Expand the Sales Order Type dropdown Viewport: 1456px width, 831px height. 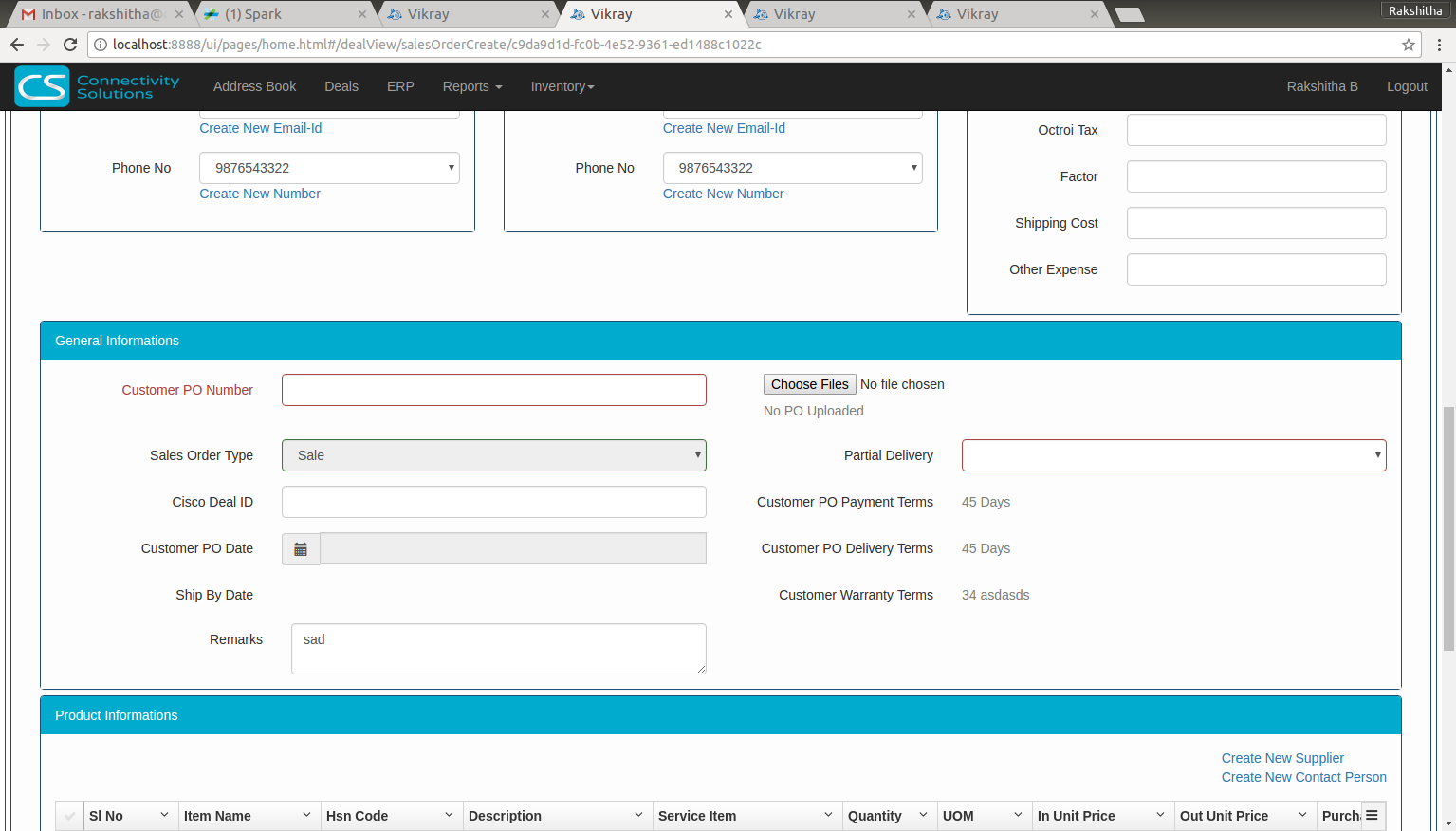pyautogui.click(x=493, y=455)
